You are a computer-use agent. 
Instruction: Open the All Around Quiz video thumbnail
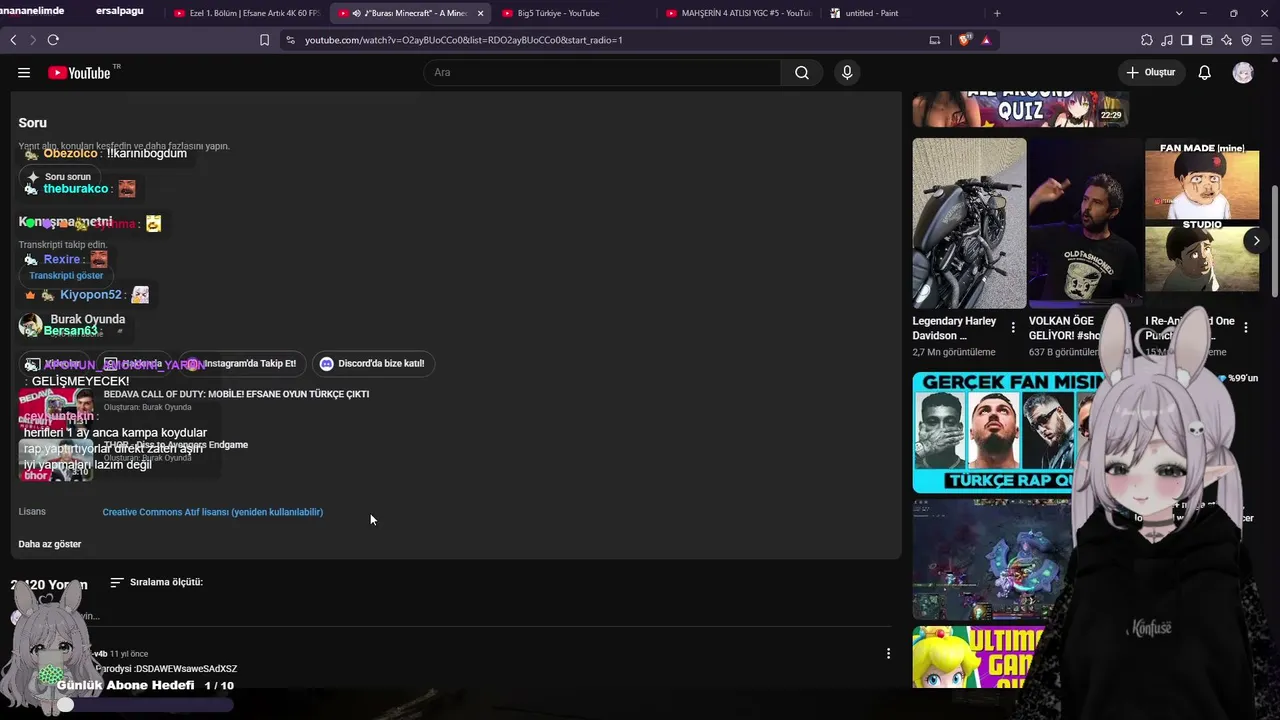pyautogui.click(x=1020, y=109)
